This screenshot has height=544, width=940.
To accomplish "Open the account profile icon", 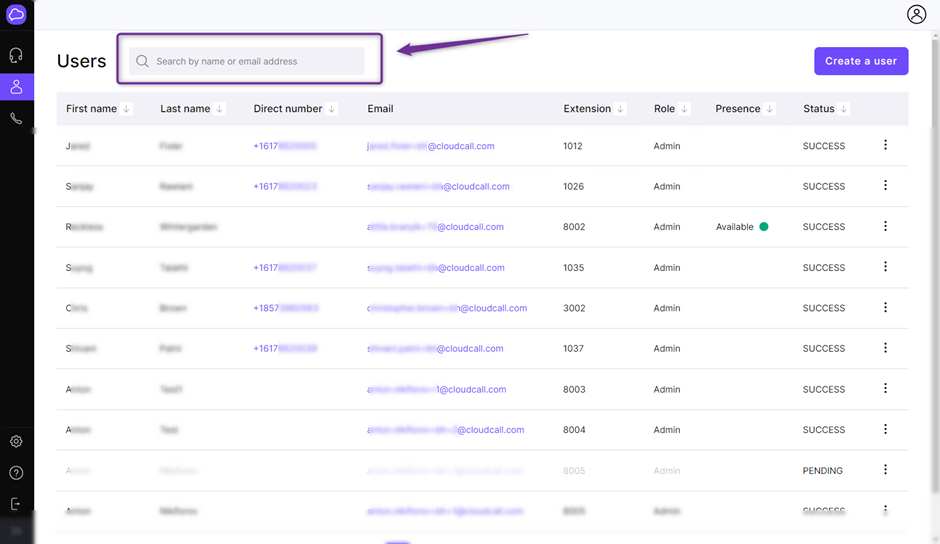I will [x=916, y=14].
